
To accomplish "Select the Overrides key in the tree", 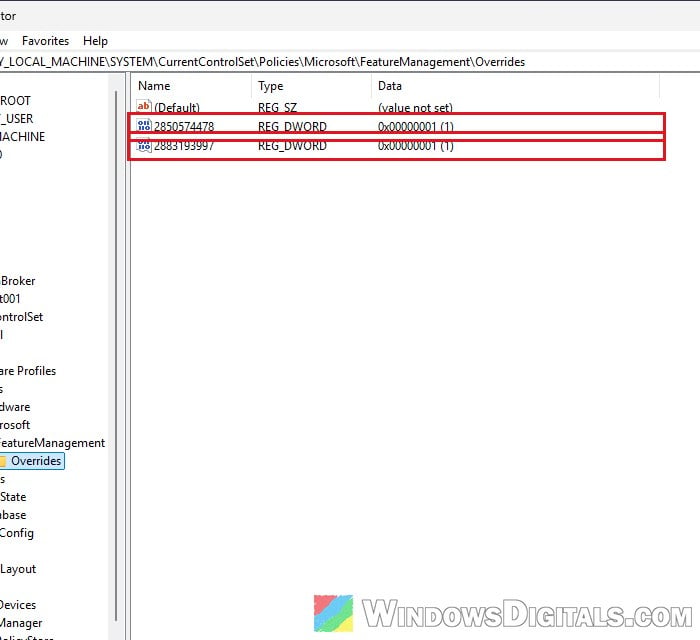I will (x=36, y=461).
